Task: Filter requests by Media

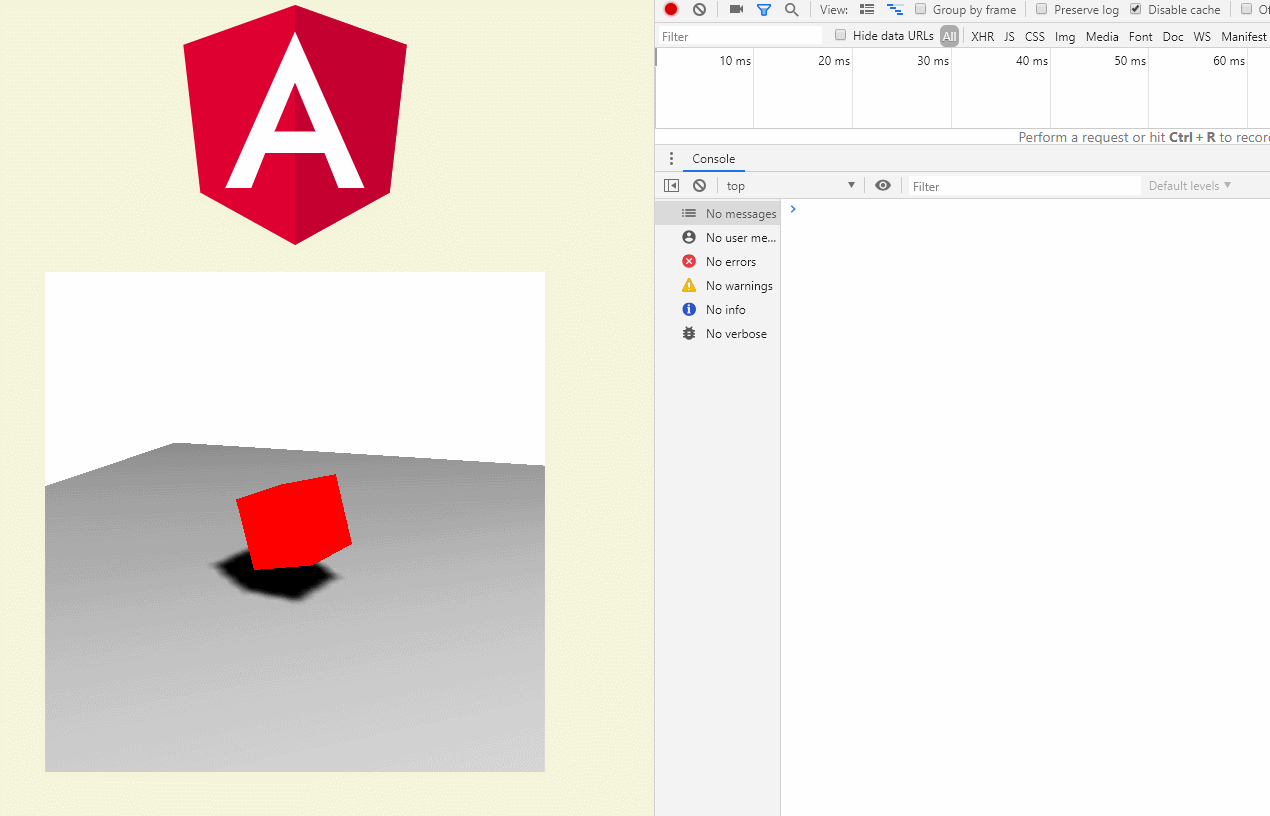Action: [1102, 36]
